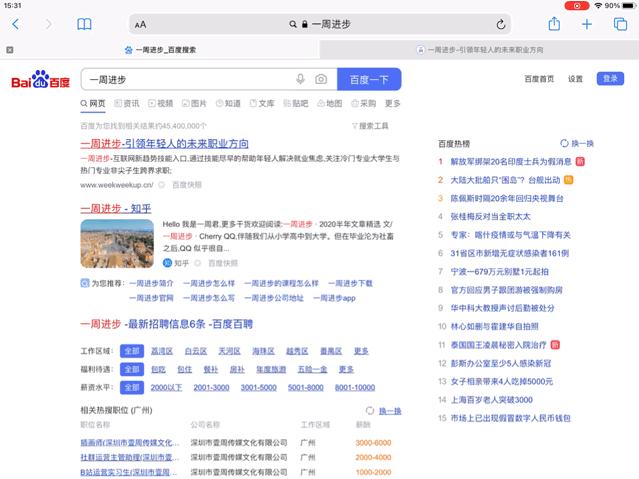Filter benefits by 五险一金
Image resolution: width=639 pixels, height=479 pixels.
click(x=312, y=369)
